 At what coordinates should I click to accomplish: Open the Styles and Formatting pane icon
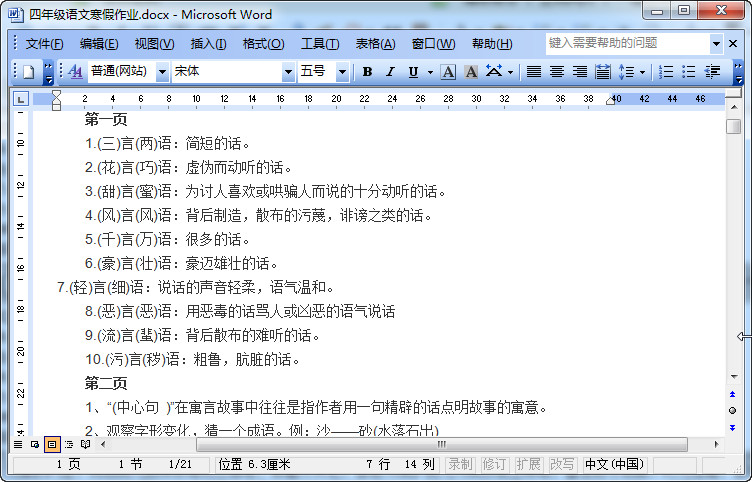(75, 72)
